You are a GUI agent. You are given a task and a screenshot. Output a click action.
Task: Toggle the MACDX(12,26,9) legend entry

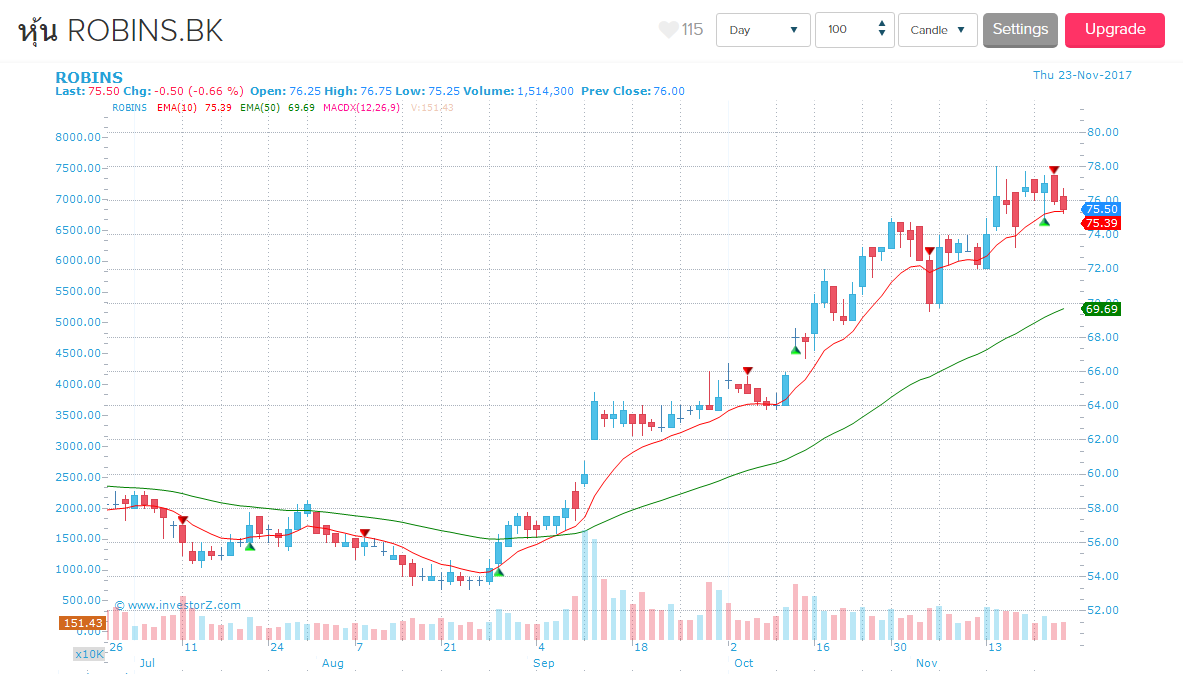coord(361,107)
